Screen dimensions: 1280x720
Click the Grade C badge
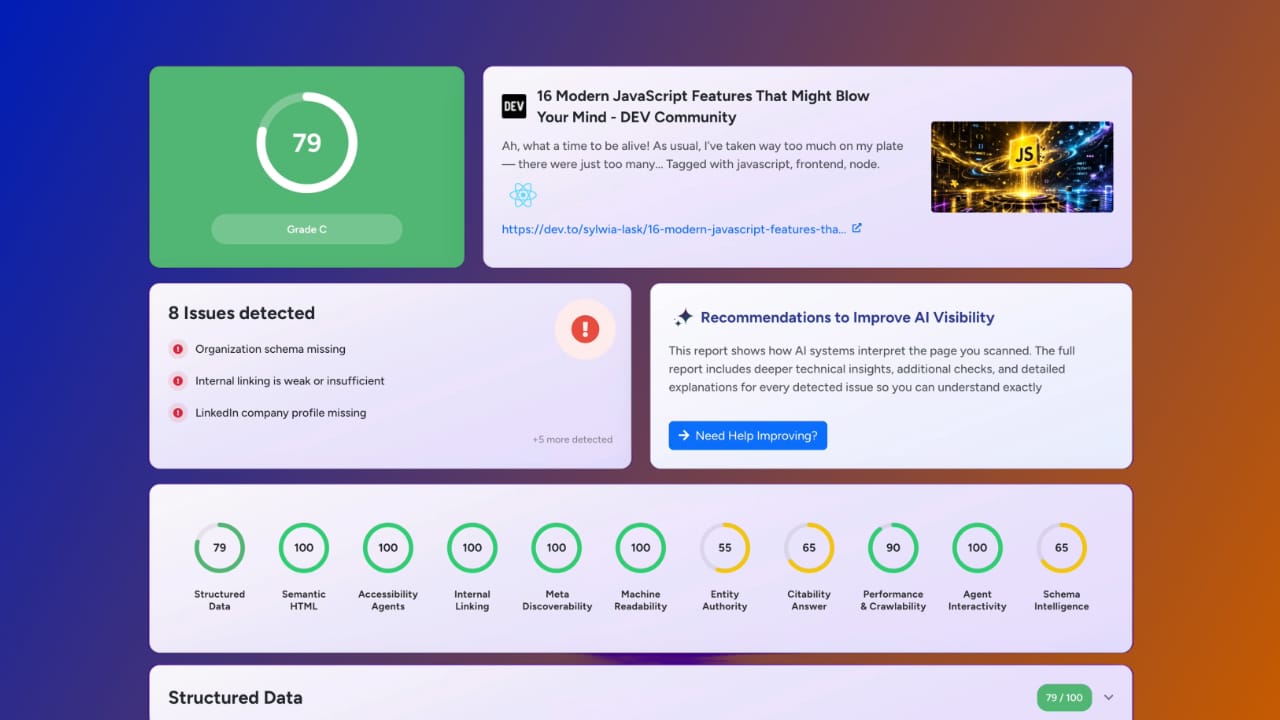[x=306, y=229]
